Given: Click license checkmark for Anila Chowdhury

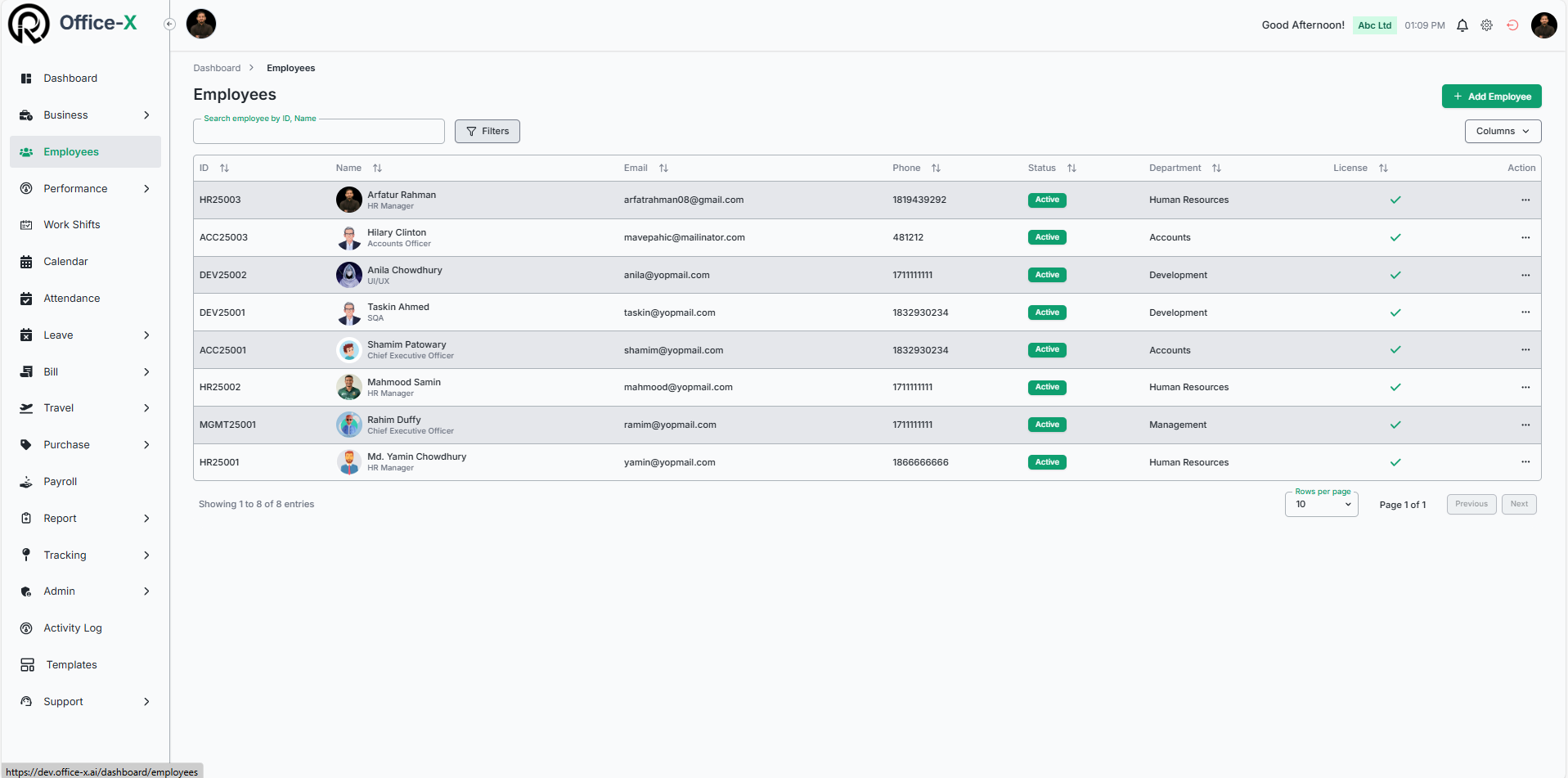Looking at the screenshot, I should [x=1395, y=276].
